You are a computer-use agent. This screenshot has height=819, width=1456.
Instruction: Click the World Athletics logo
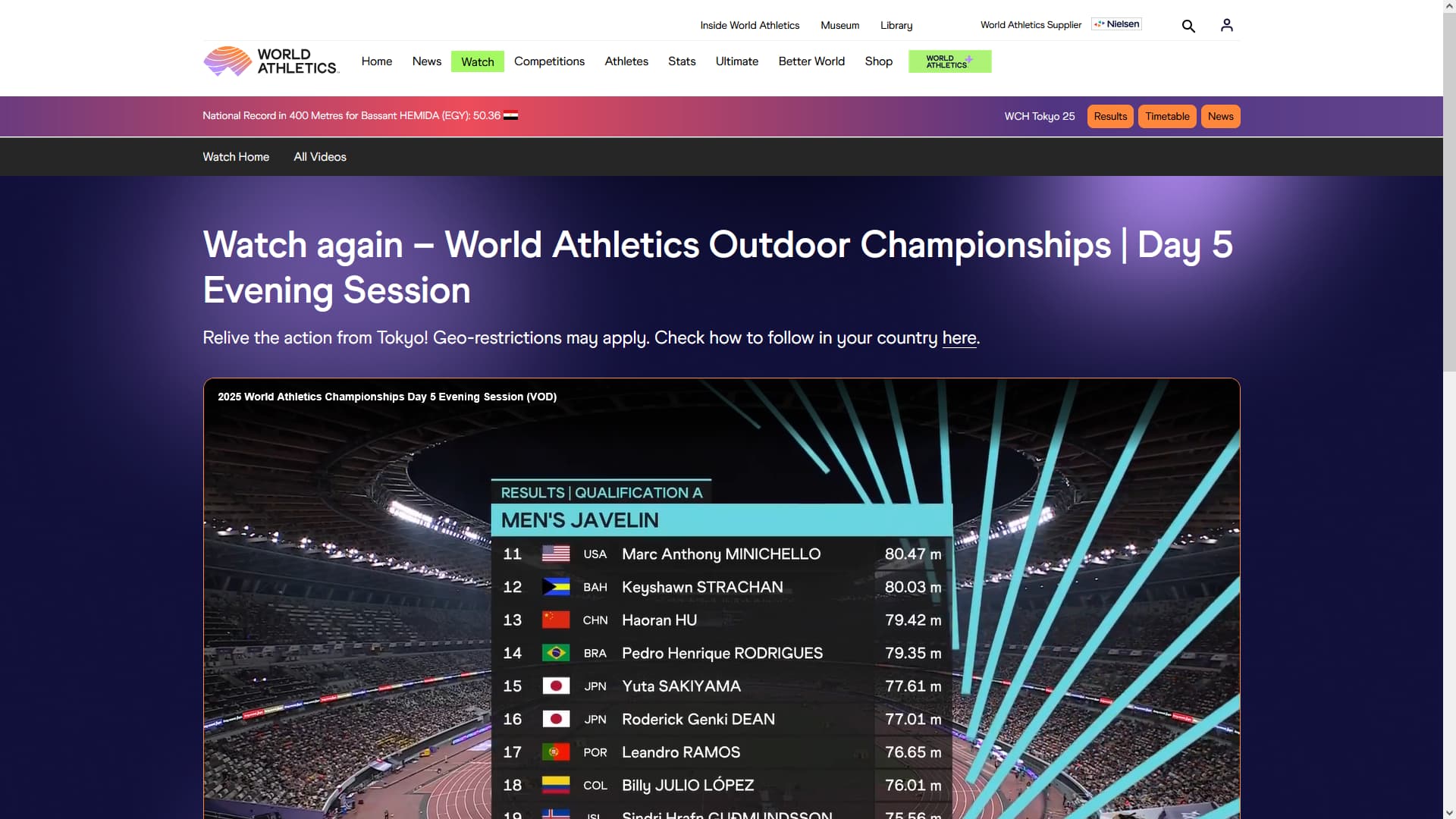[271, 61]
